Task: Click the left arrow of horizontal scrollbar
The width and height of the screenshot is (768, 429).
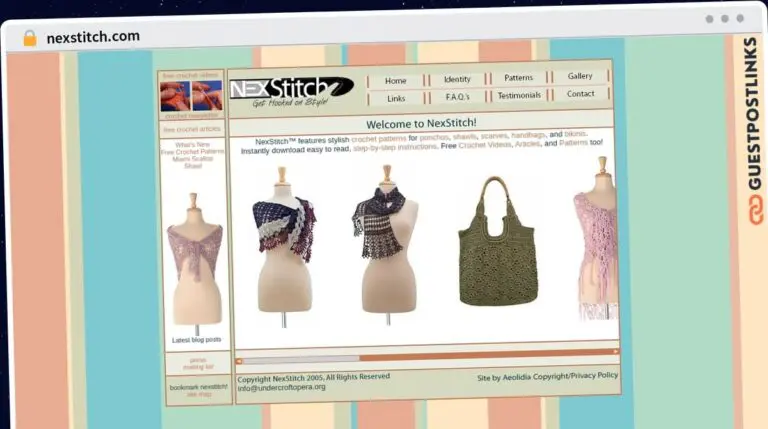Action: 239,359
